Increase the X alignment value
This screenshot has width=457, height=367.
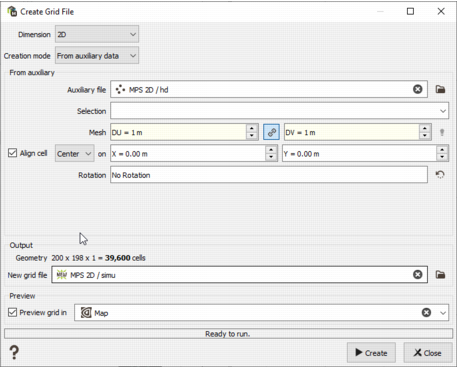(x=271, y=150)
